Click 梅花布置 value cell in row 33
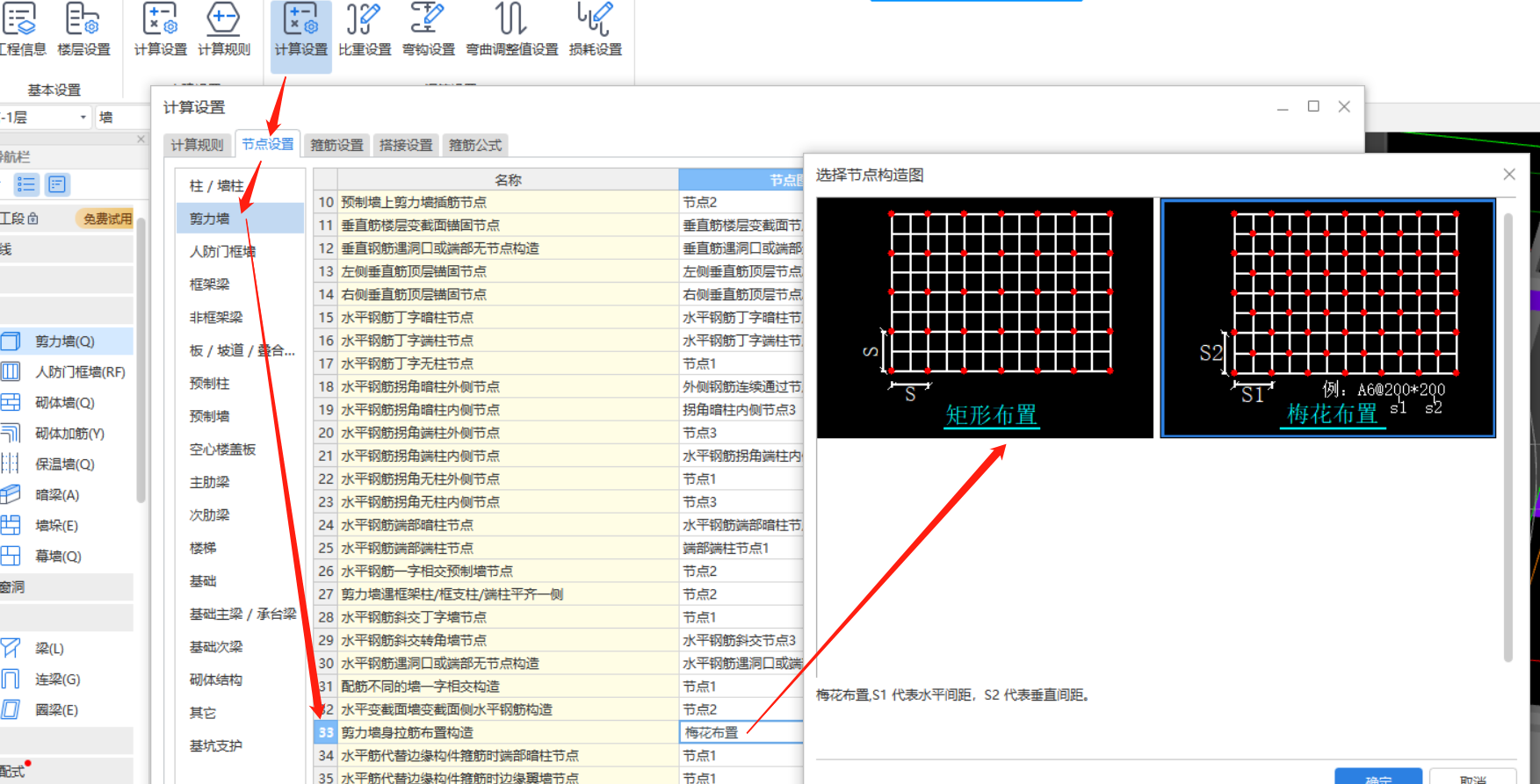The height and width of the screenshot is (784, 1540). coord(741,732)
